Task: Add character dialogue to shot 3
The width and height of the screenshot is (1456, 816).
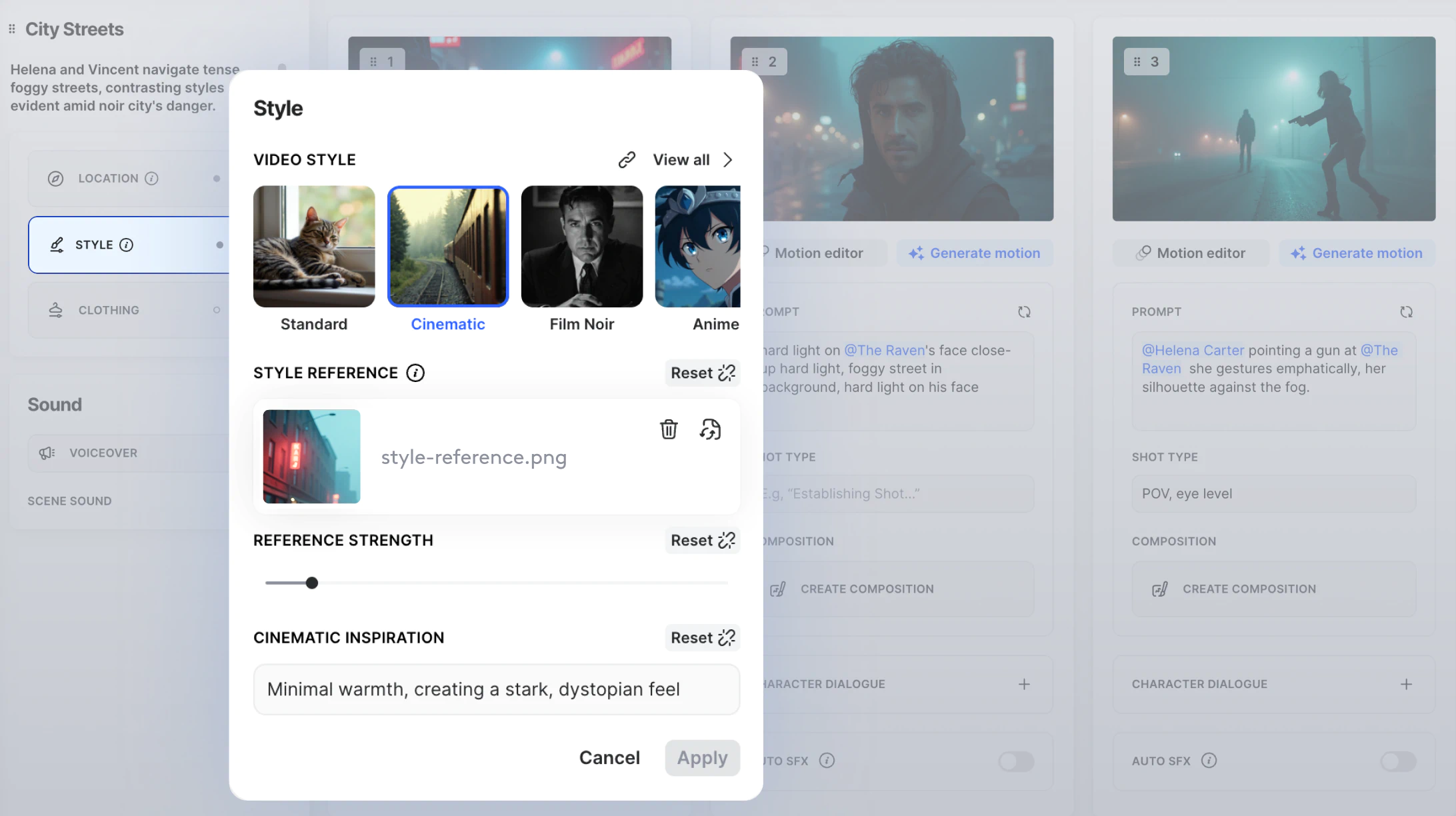Action: point(1406,684)
